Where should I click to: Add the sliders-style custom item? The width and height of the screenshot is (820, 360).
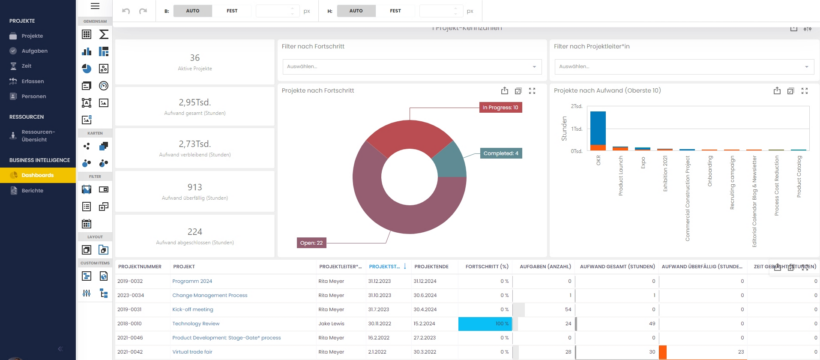pyautogui.click(x=87, y=293)
